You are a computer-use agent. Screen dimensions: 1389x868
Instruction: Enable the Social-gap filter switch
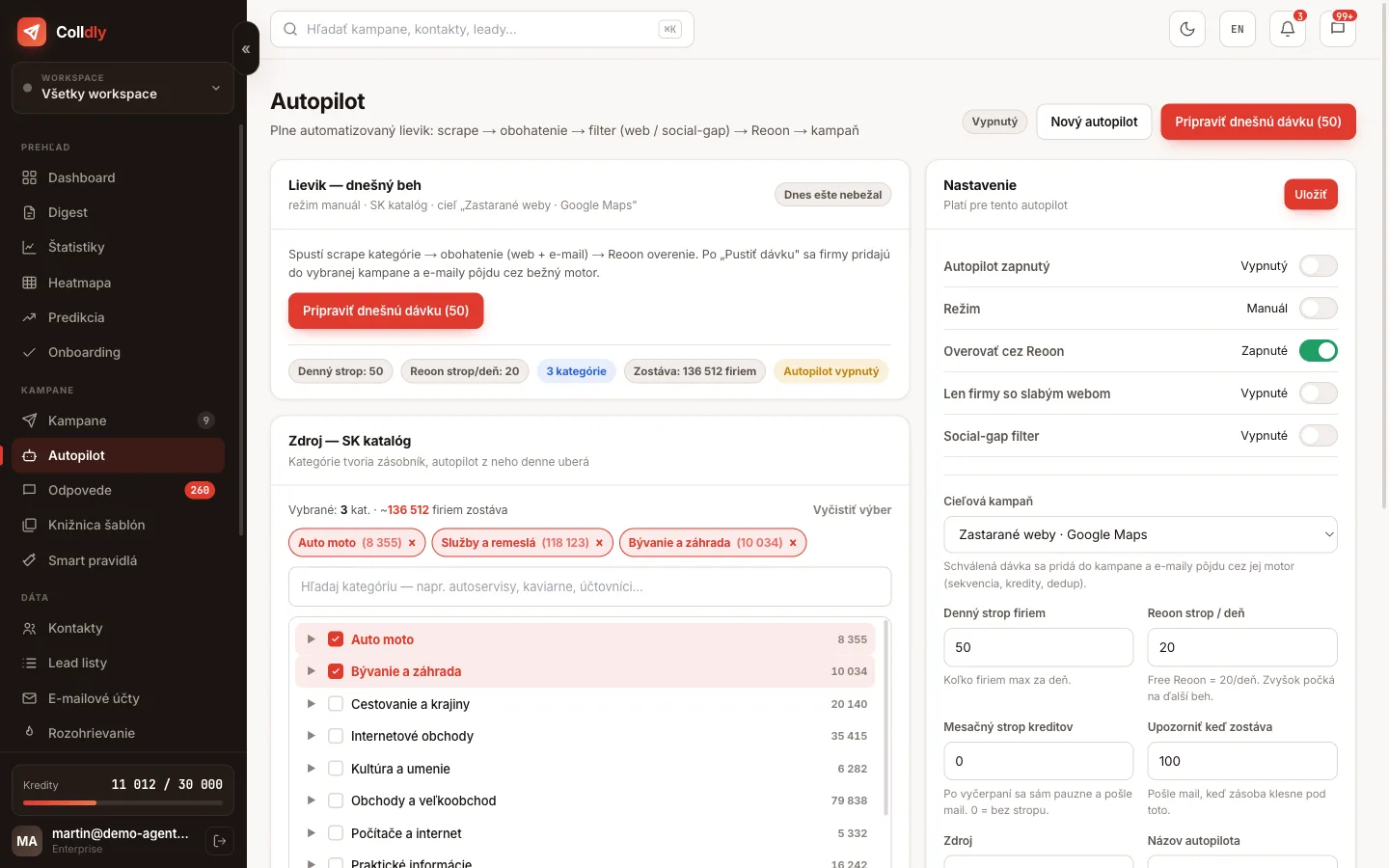[x=1318, y=436]
